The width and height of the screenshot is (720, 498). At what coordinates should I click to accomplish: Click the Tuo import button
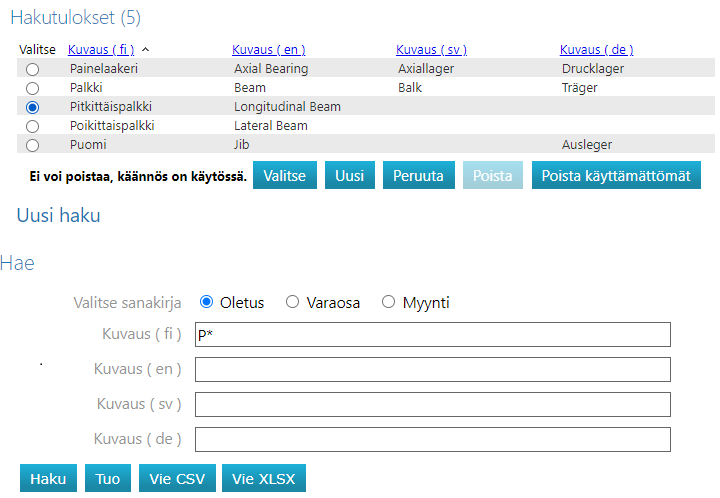(108, 479)
